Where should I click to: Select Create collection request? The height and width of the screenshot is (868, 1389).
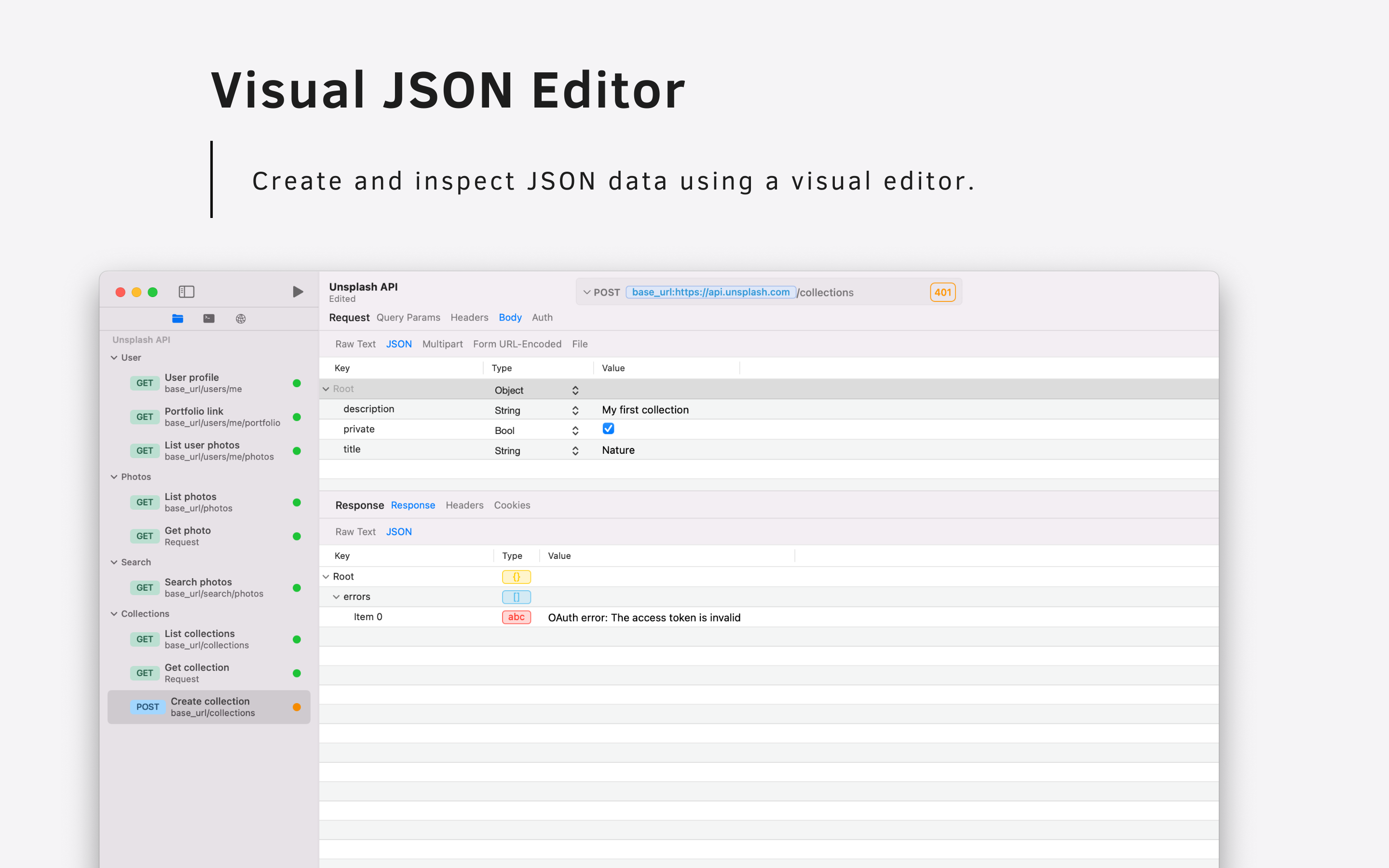pos(209,706)
